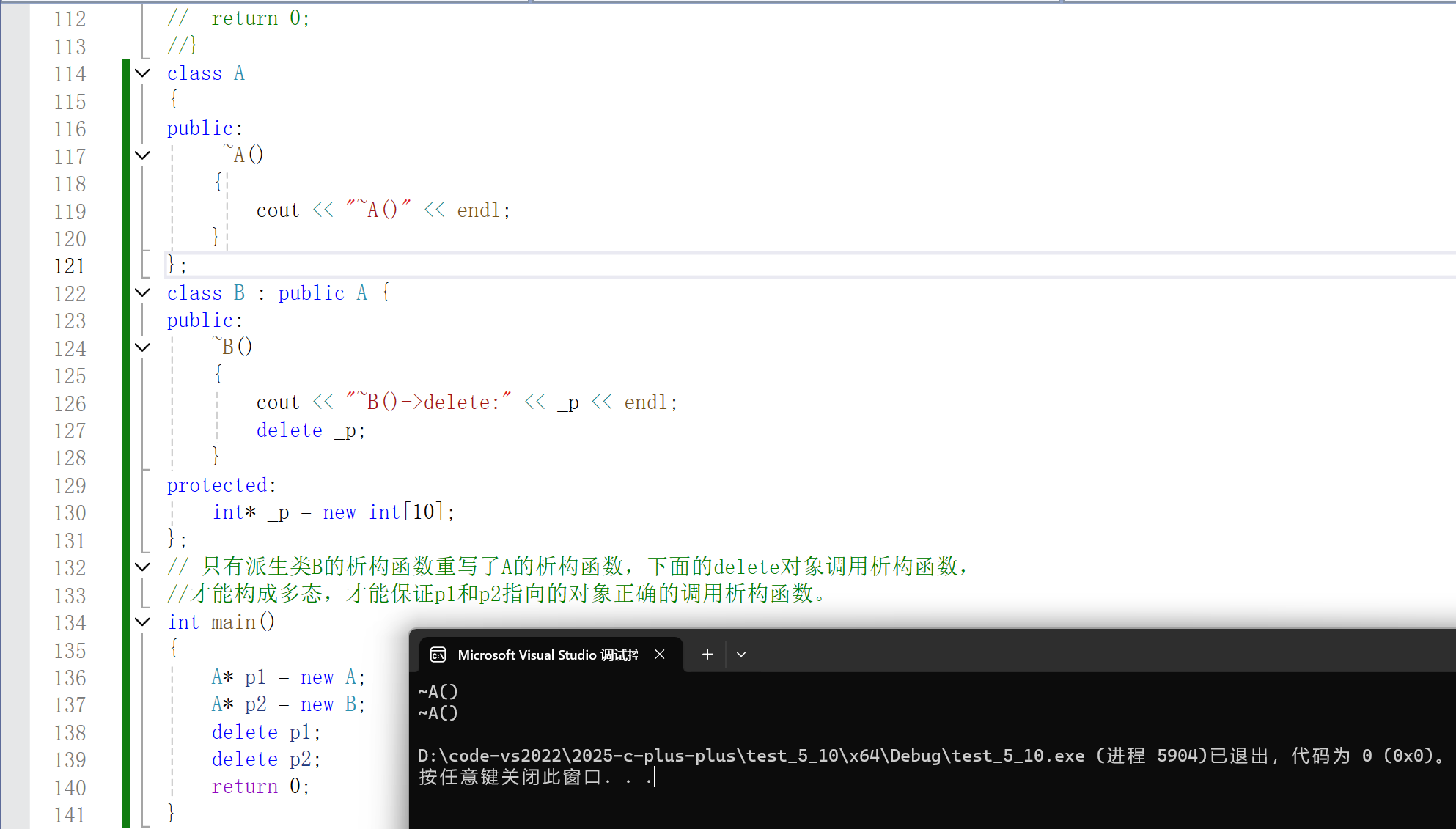The image size is (1456, 829).
Task: Collapse class B fold chevron
Action: coord(143,293)
